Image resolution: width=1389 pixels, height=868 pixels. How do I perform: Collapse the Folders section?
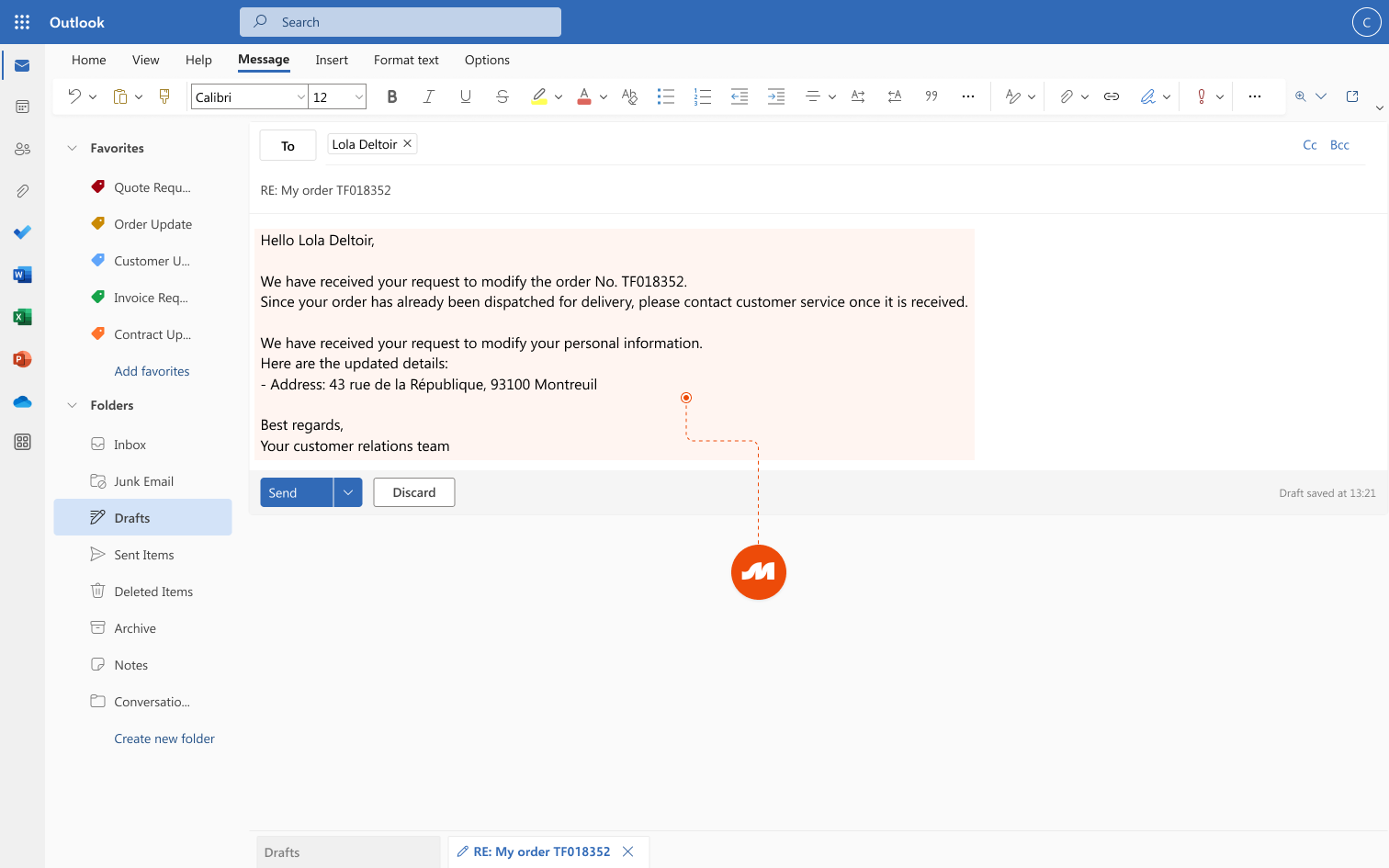73,405
